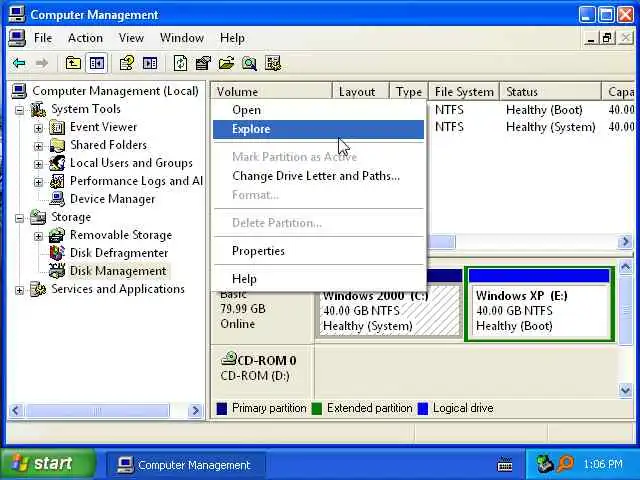Screen dimensions: 640x480
Task: Click the Settings toolbar icon next to the magnifier
Action: (273, 63)
